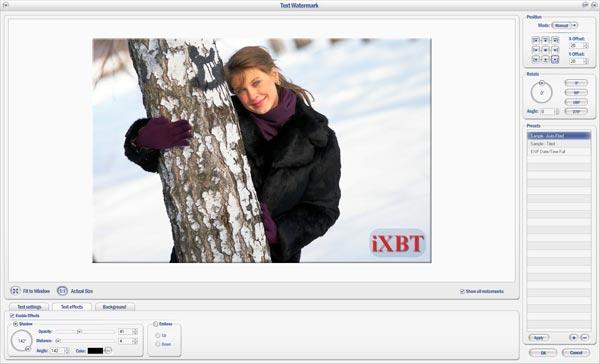Viewport: 600px width, 364px height.
Task: Switch to the Text settings tab
Action: click(x=29, y=307)
